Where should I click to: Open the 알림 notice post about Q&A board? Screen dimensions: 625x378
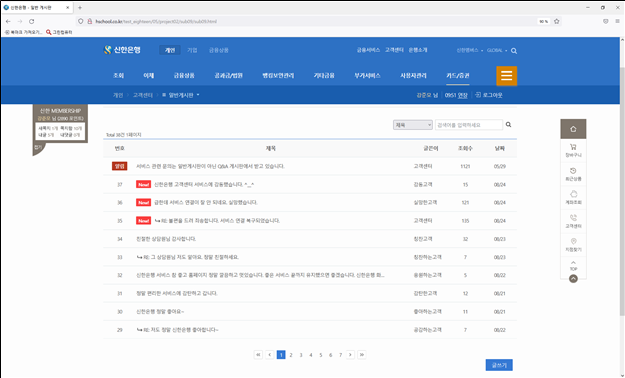pyautogui.click(x=210, y=166)
